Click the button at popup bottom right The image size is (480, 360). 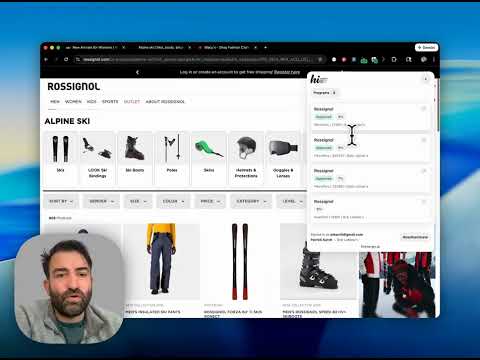click(x=415, y=237)
